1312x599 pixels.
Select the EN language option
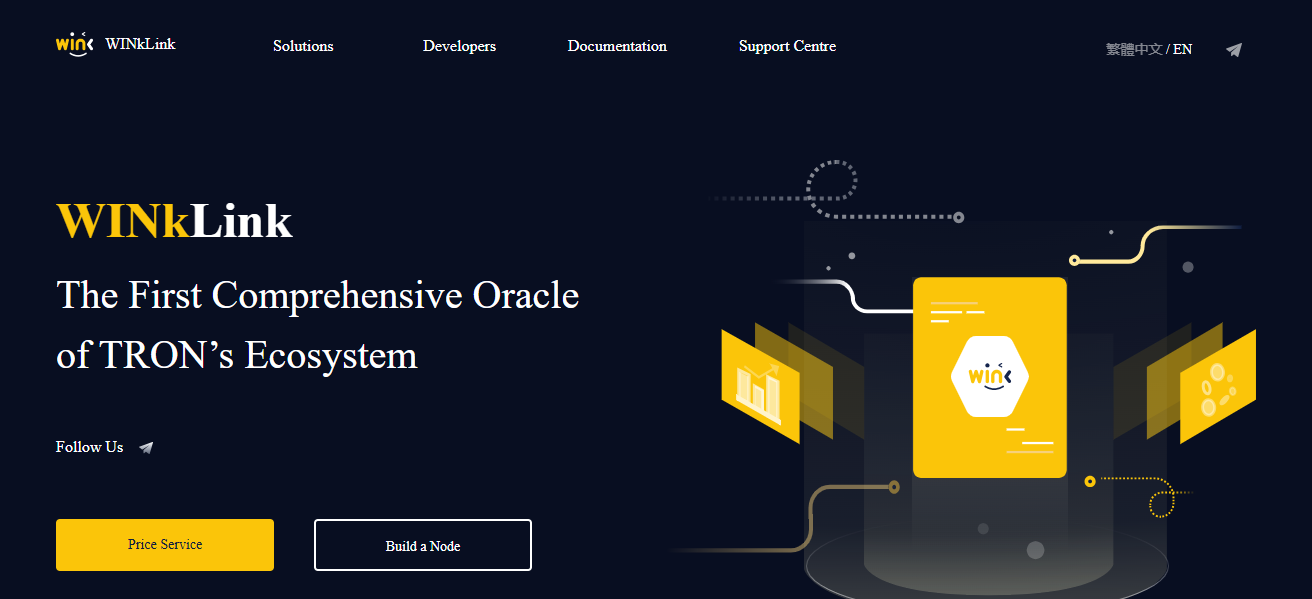click(x=1182, y=49)
